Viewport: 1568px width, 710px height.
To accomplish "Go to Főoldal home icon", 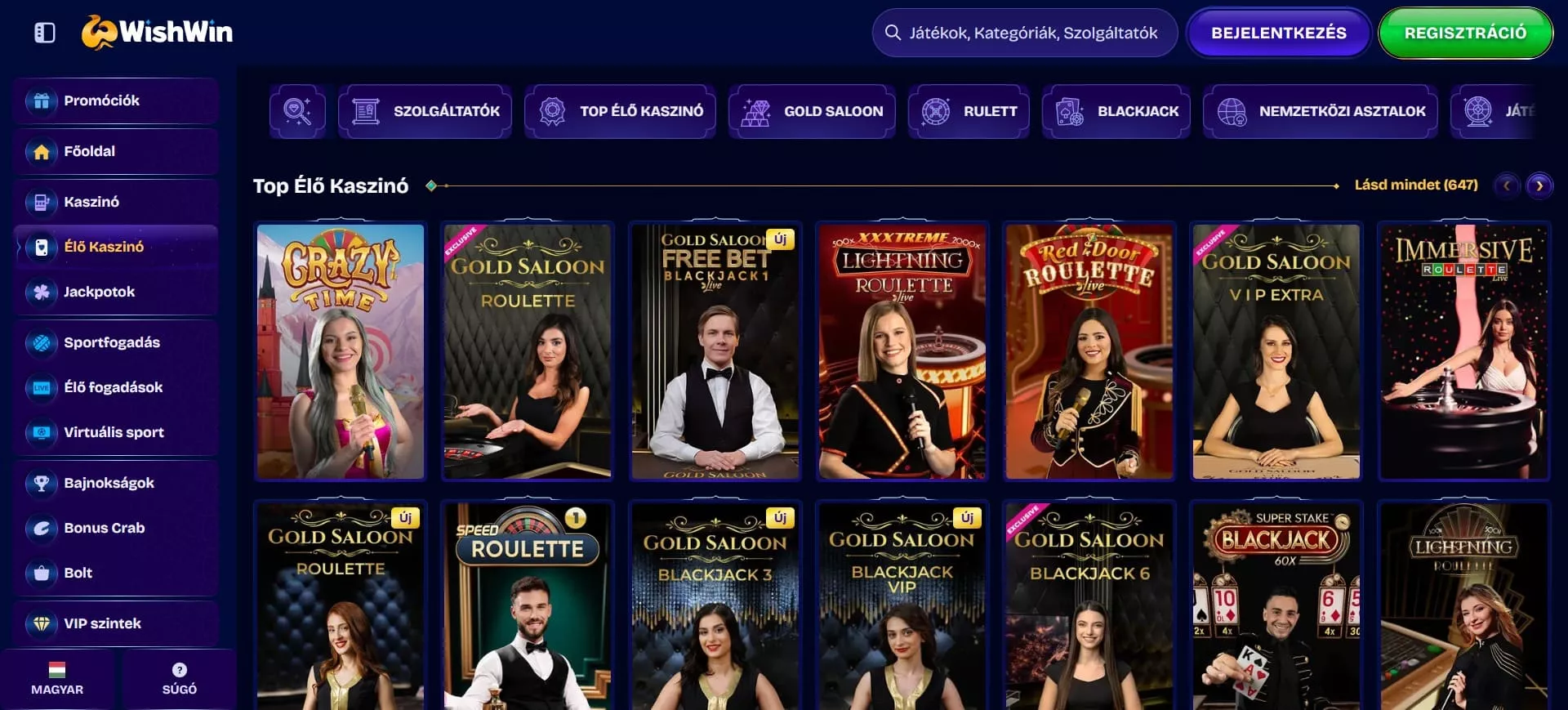I will [x=42, y=151].
